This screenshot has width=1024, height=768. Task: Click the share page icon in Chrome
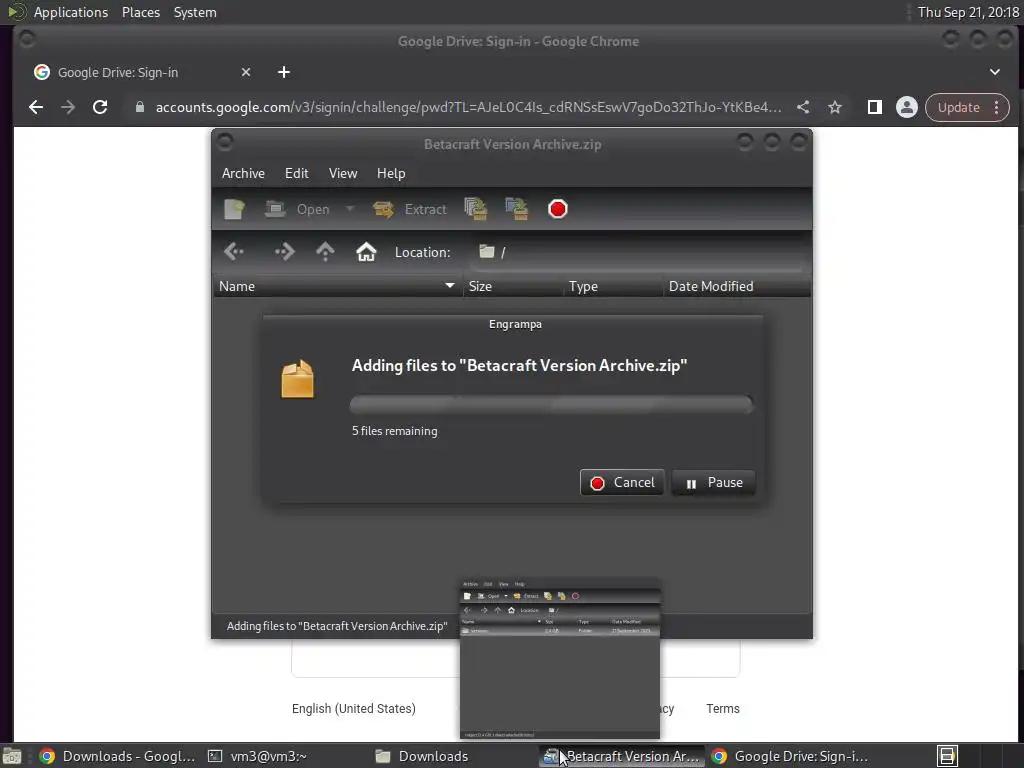(x=803, y=107)
